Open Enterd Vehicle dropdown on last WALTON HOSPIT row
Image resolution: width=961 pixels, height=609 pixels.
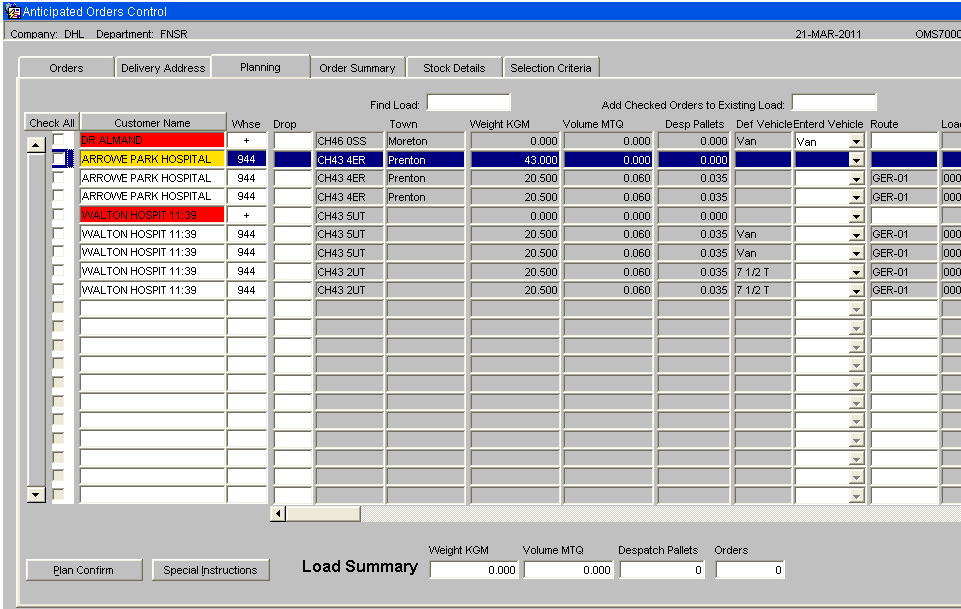pyautogui.click(x=856, y=290)
